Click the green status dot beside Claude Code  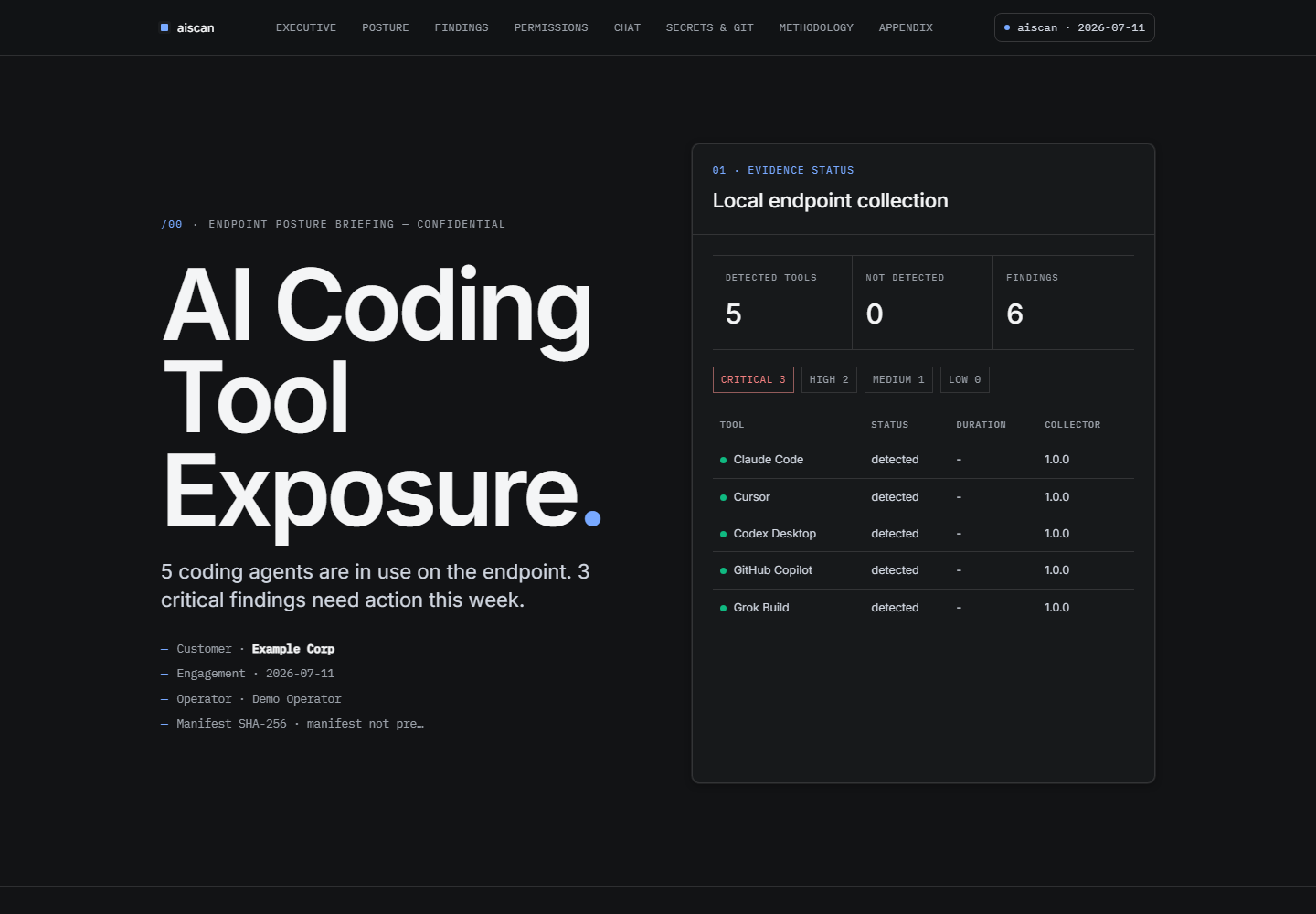click(724, 461)
